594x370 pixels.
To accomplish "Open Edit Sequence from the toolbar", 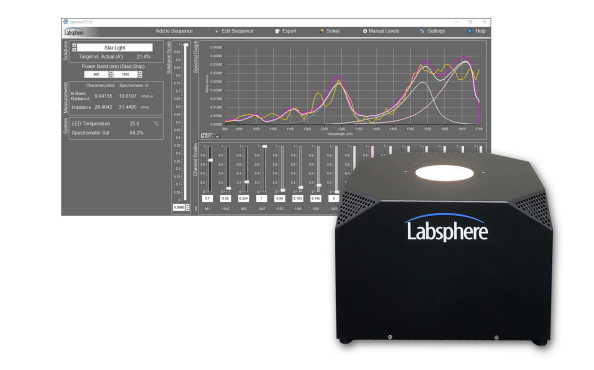I will [x=234, y=31].
